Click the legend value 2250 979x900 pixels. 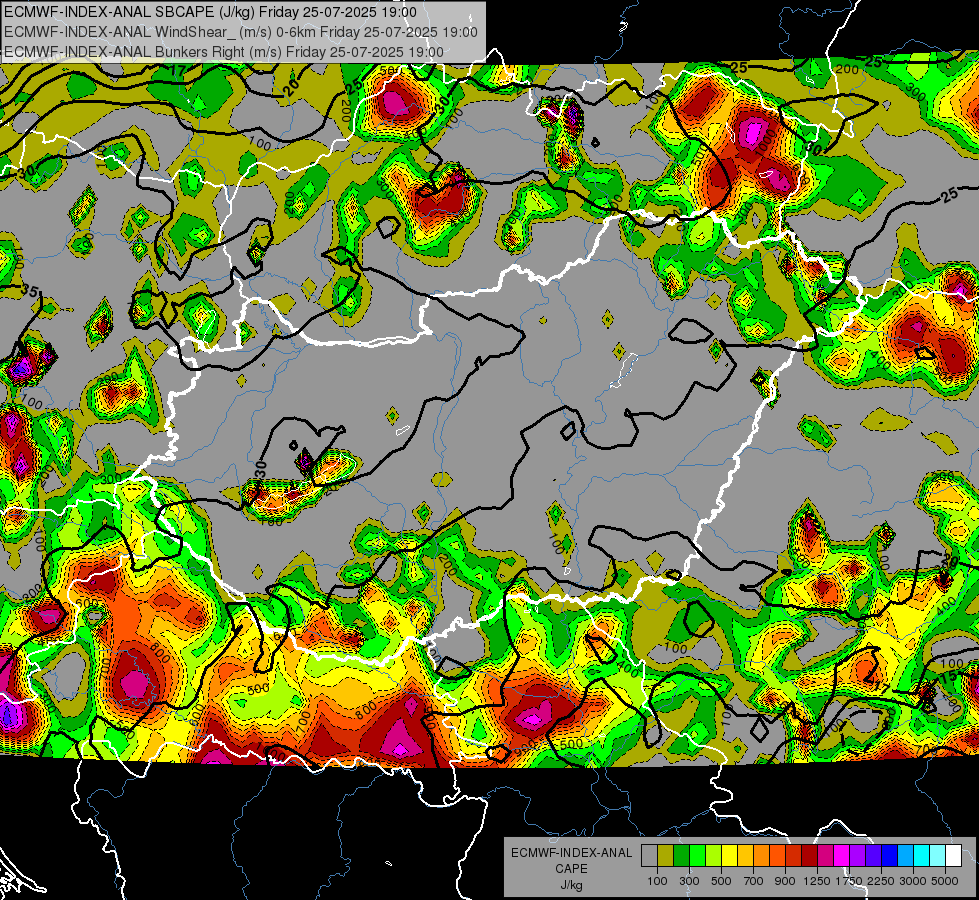pos(881,881)
